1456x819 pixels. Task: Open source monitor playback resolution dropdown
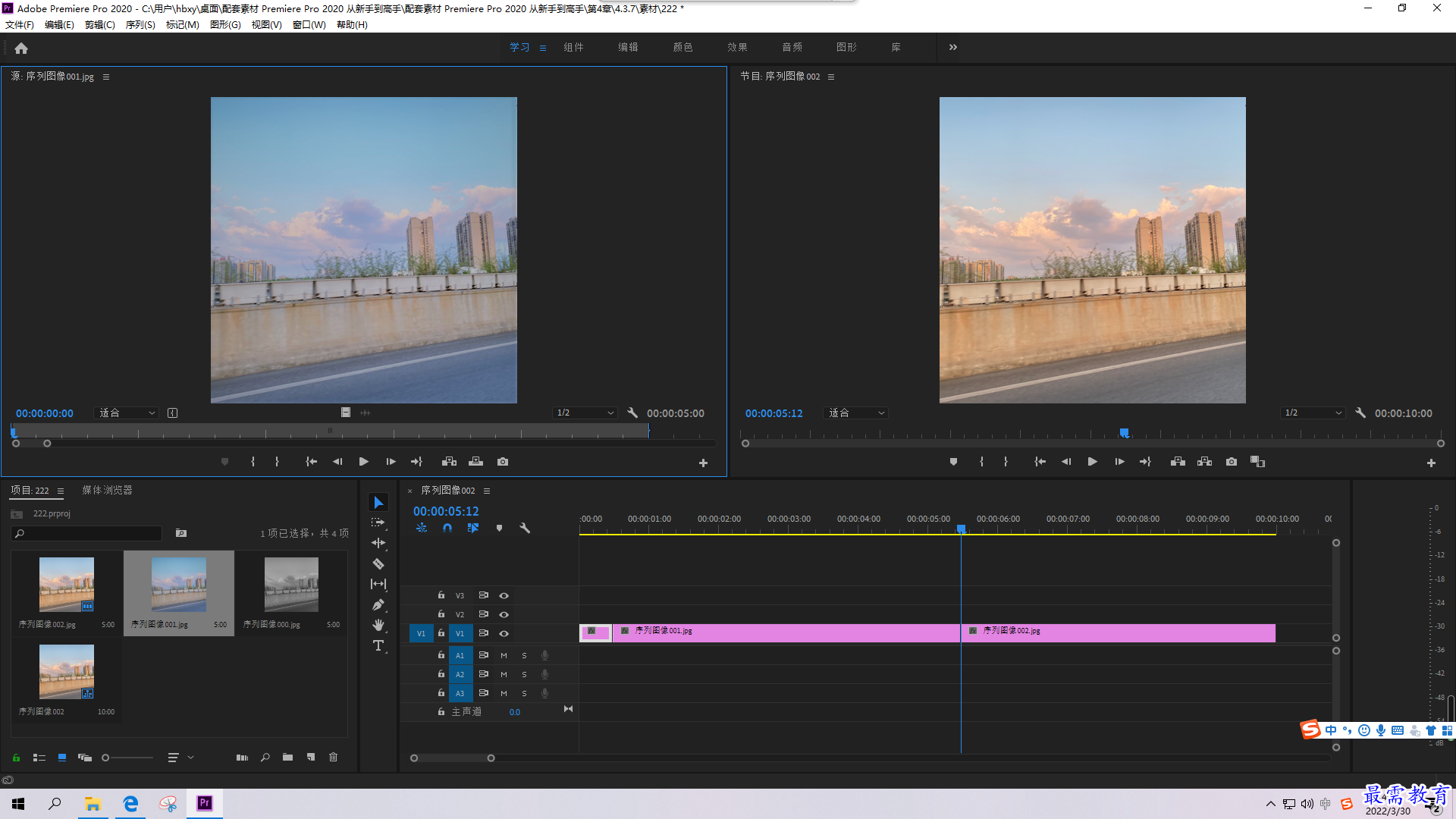pyautogui.click(x=584, y=413)
